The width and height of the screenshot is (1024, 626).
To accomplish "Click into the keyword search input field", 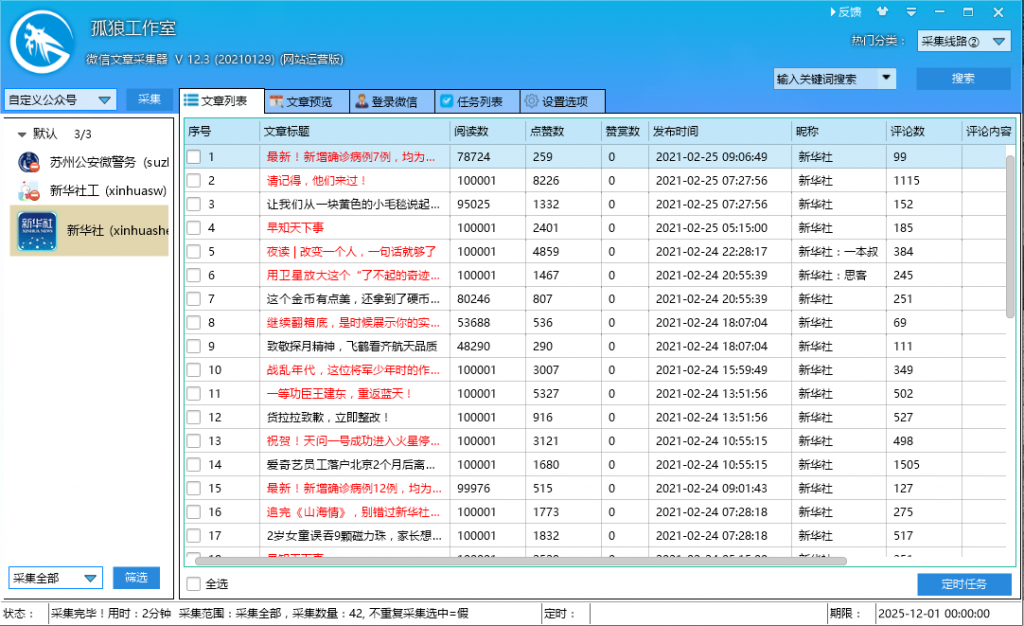I will pyautogui.click(x=825, y=78).
